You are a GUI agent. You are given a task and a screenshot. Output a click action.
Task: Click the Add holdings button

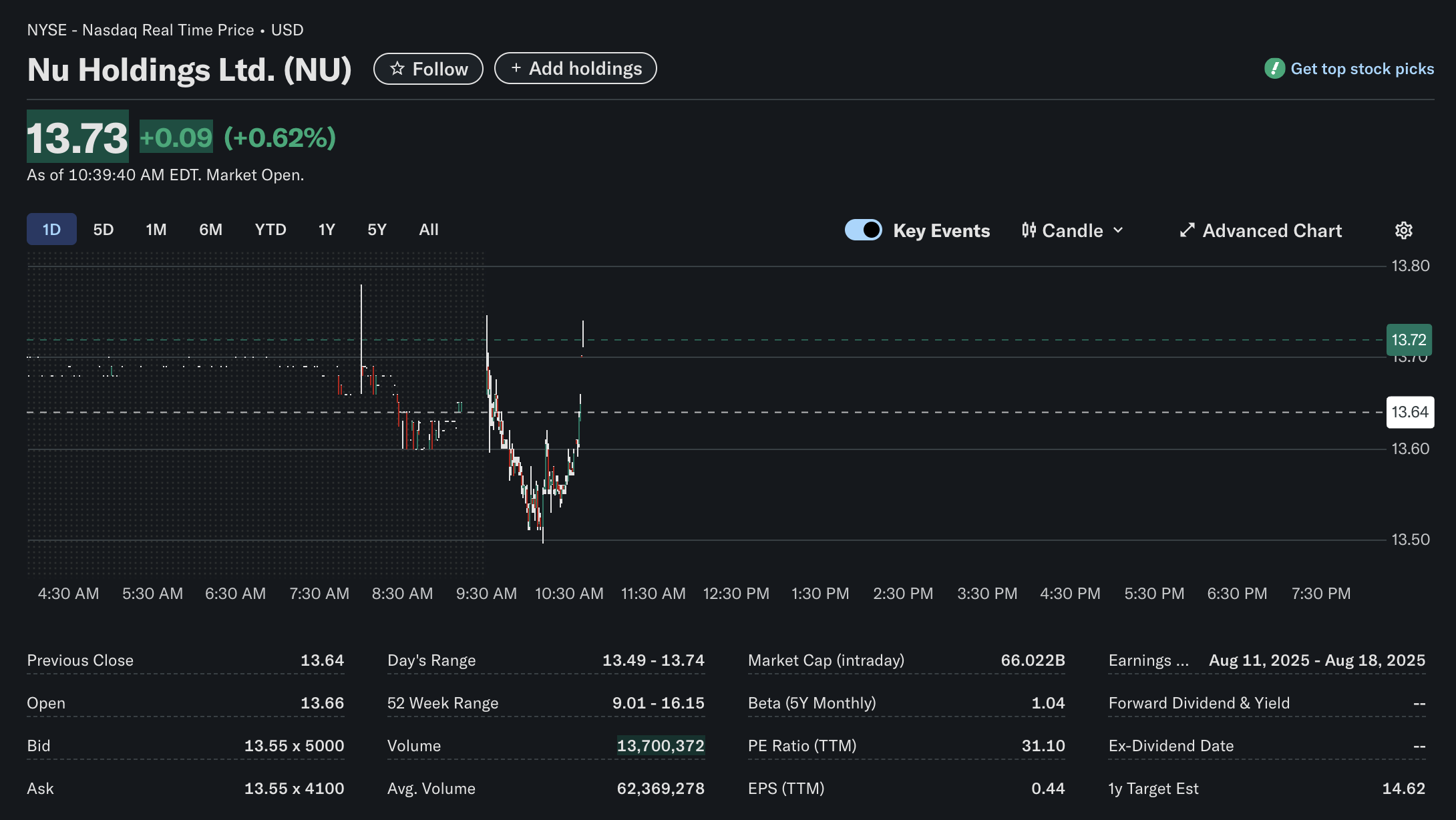pyautogui.click(x=575, y=69)
